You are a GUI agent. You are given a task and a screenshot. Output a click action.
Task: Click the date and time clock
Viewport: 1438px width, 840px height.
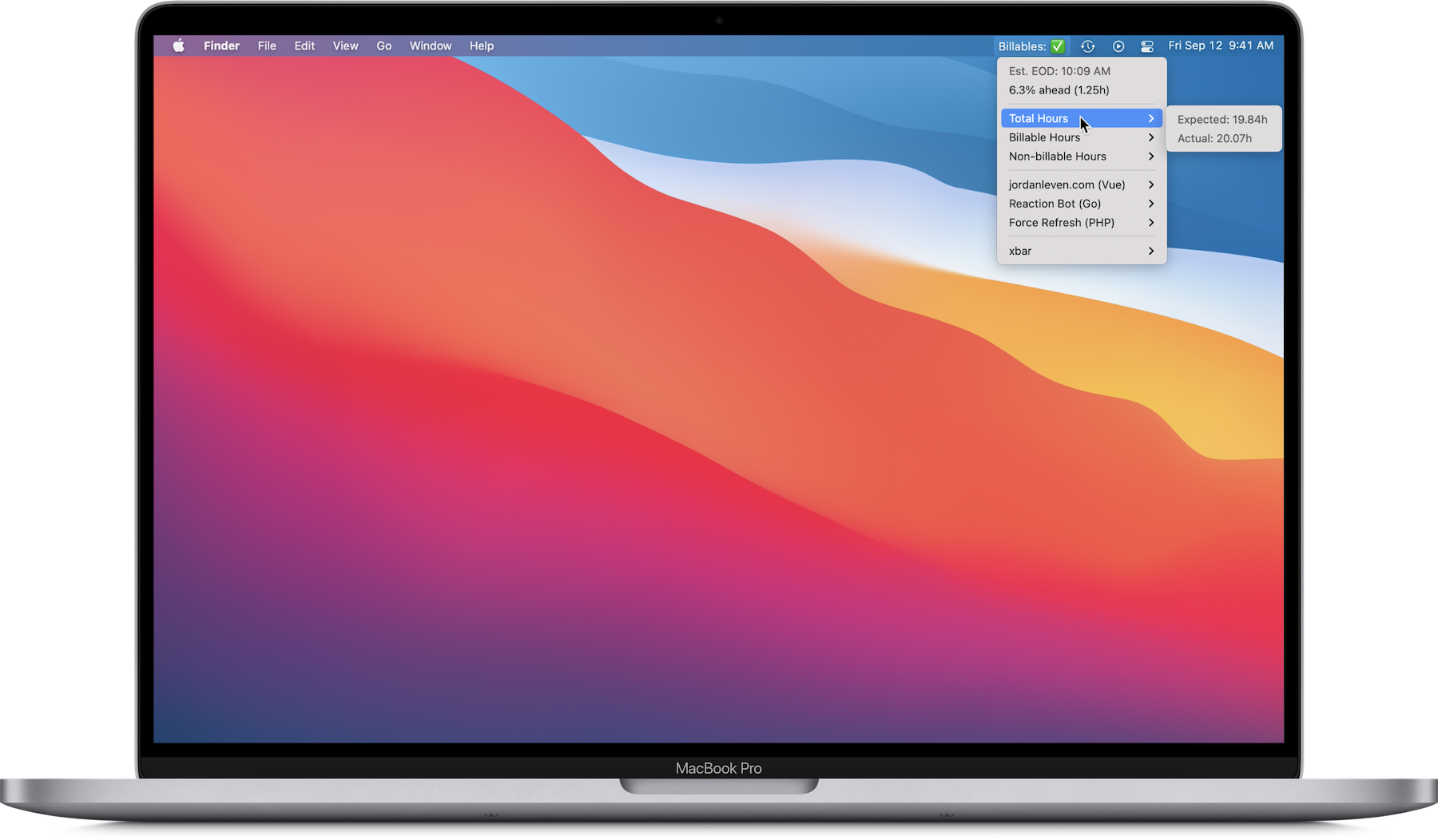pos(1221,46)
